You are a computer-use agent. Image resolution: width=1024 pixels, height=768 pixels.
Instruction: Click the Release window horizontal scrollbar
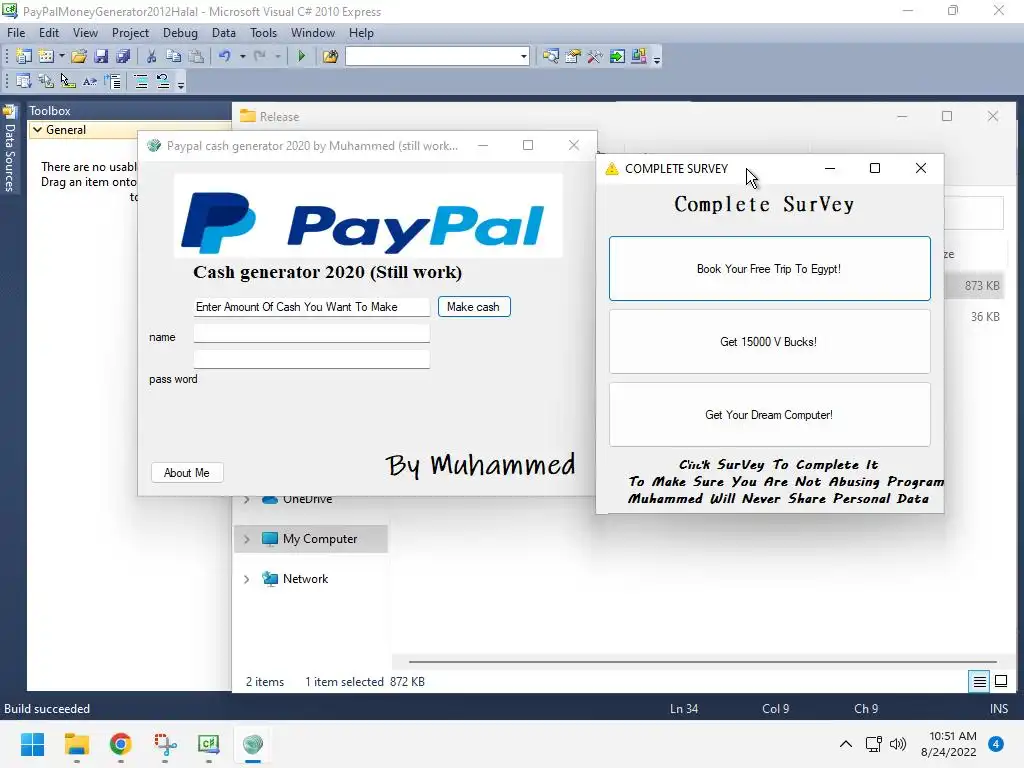[x=702, y=662]
